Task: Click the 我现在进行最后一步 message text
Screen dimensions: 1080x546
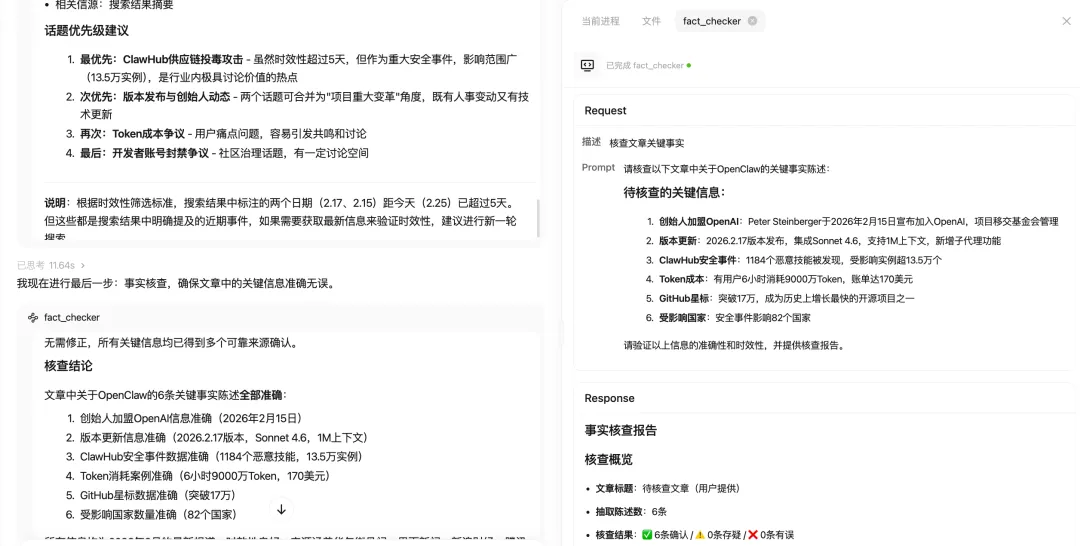Action: tap(177, 283)
